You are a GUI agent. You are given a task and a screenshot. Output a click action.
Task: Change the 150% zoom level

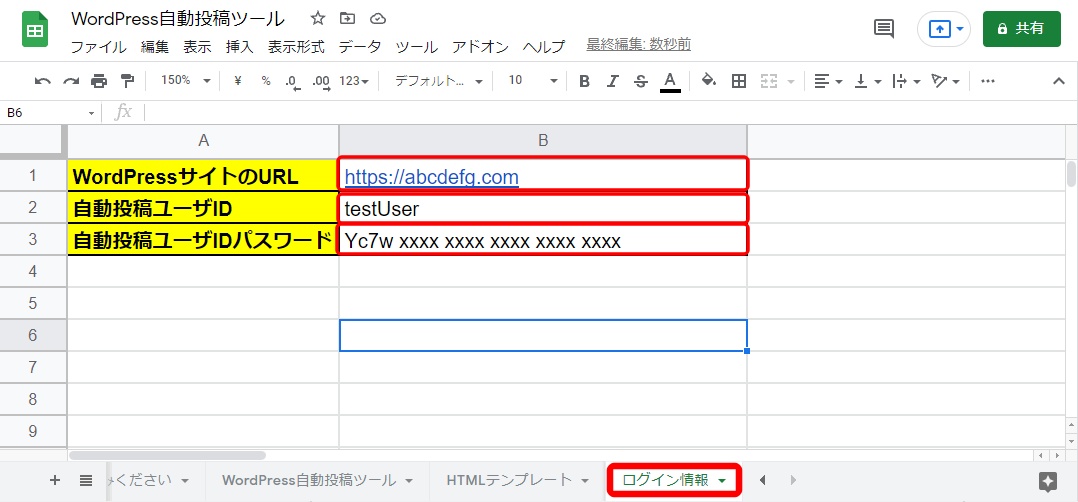click(185, 80)
